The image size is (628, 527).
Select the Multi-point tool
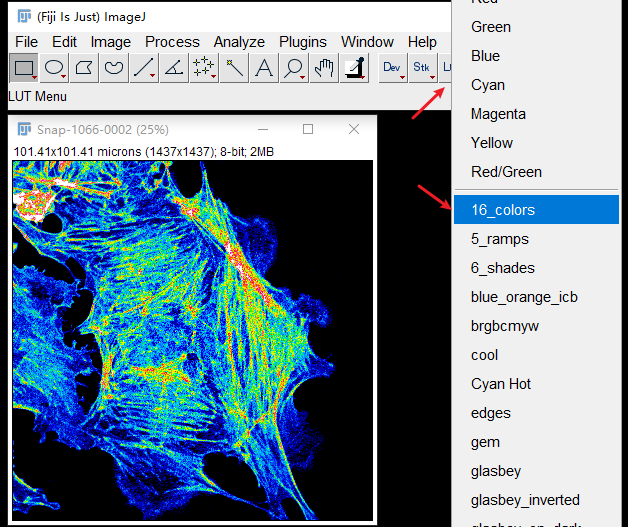click(204, 68)
